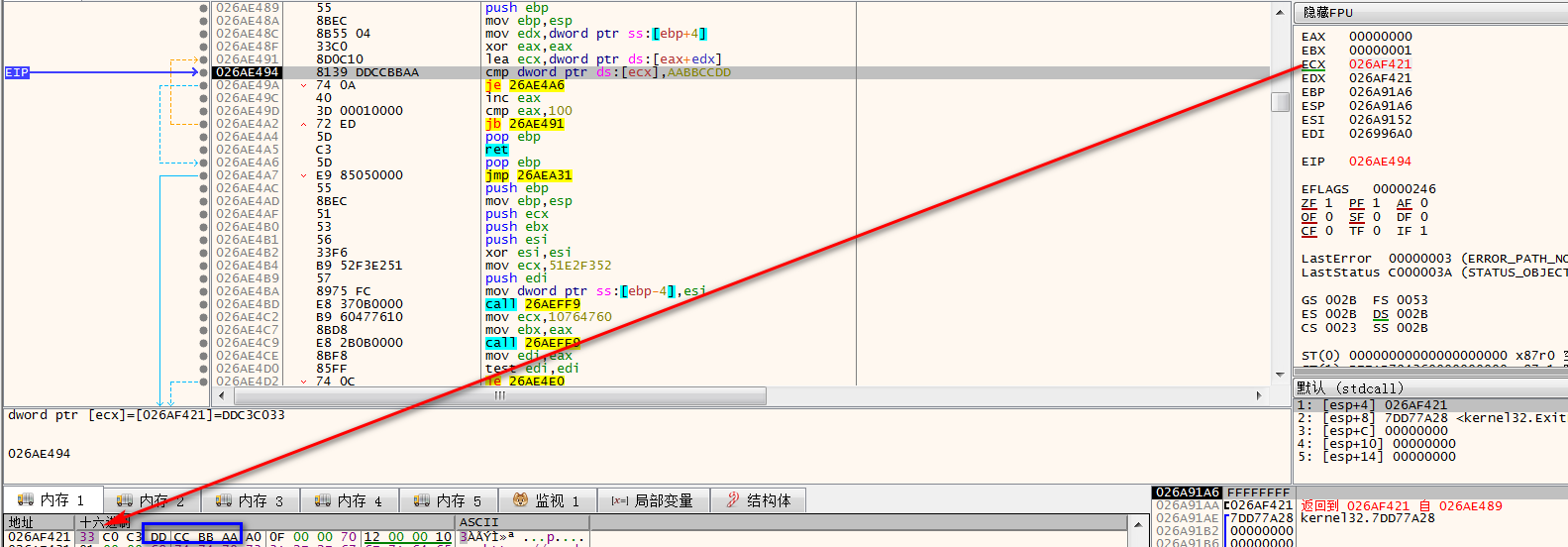Click the disassembly horizontal scrollbar thumb
The image size is (1568, 547).
[x=499, y=395]
